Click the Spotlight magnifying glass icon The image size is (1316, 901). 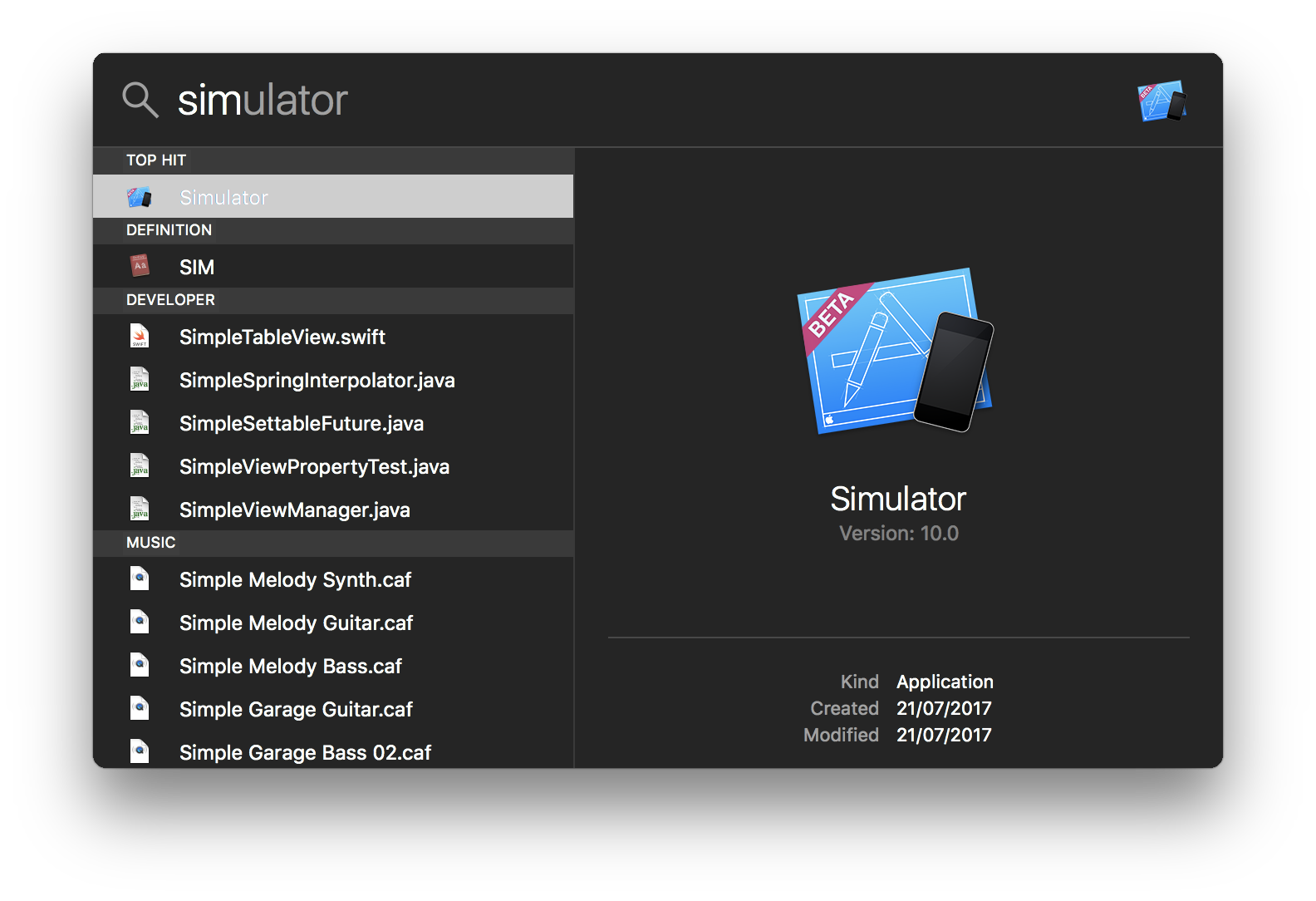140,100
